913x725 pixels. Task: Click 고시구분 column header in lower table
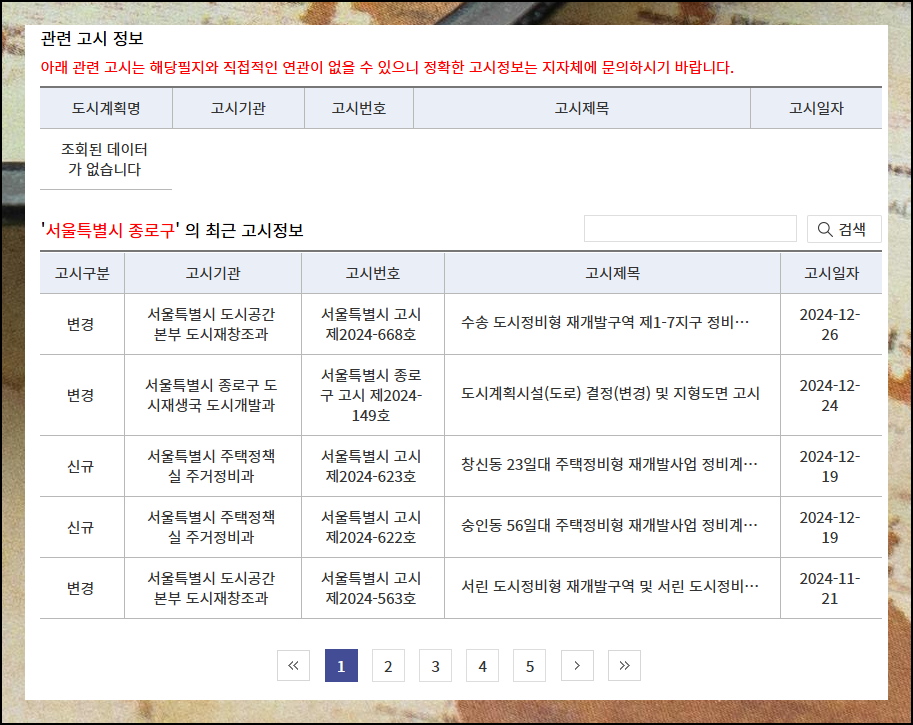(82, 273)
